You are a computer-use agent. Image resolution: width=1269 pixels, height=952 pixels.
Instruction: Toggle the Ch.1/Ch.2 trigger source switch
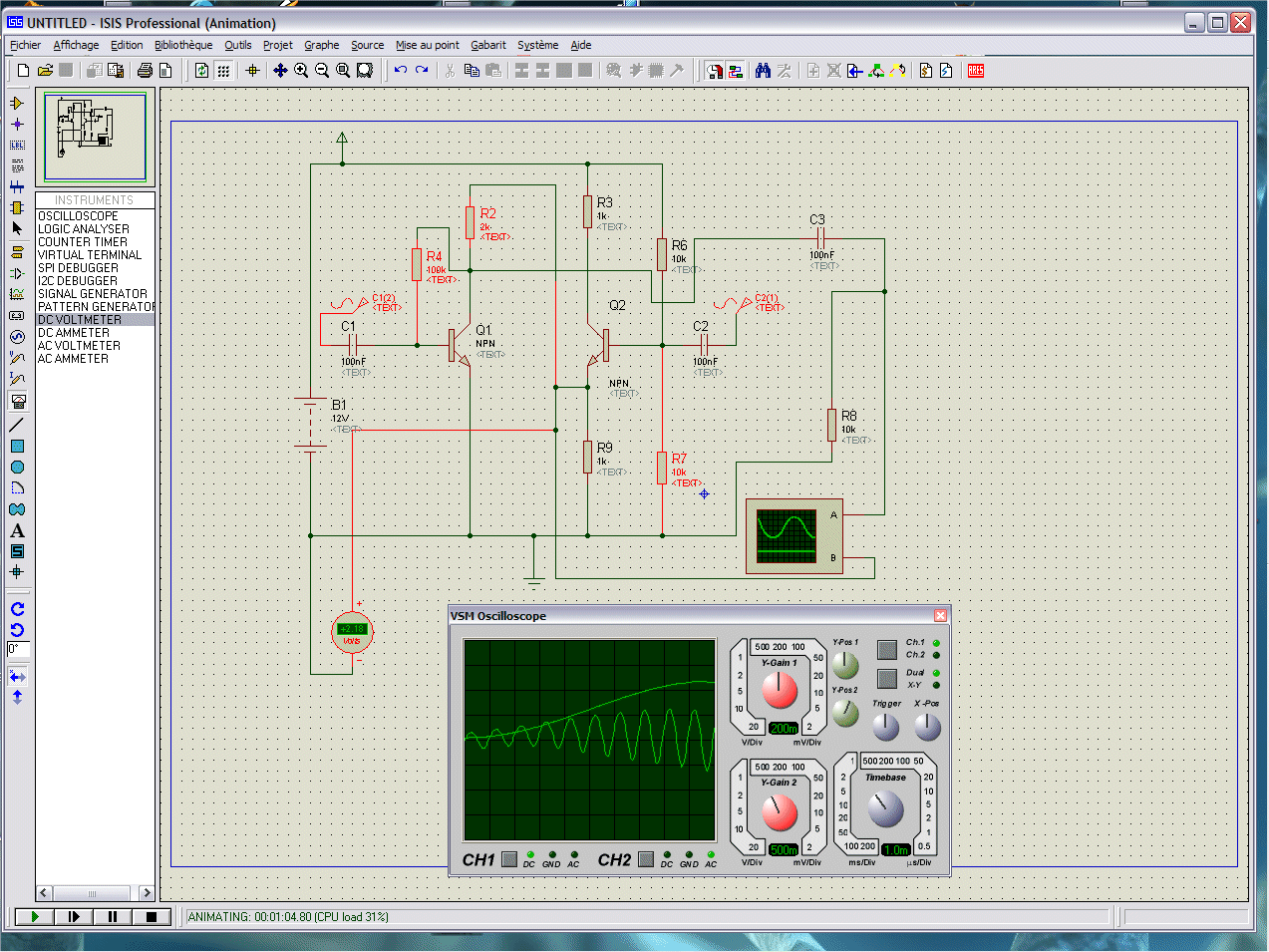[x=887, y=649]
